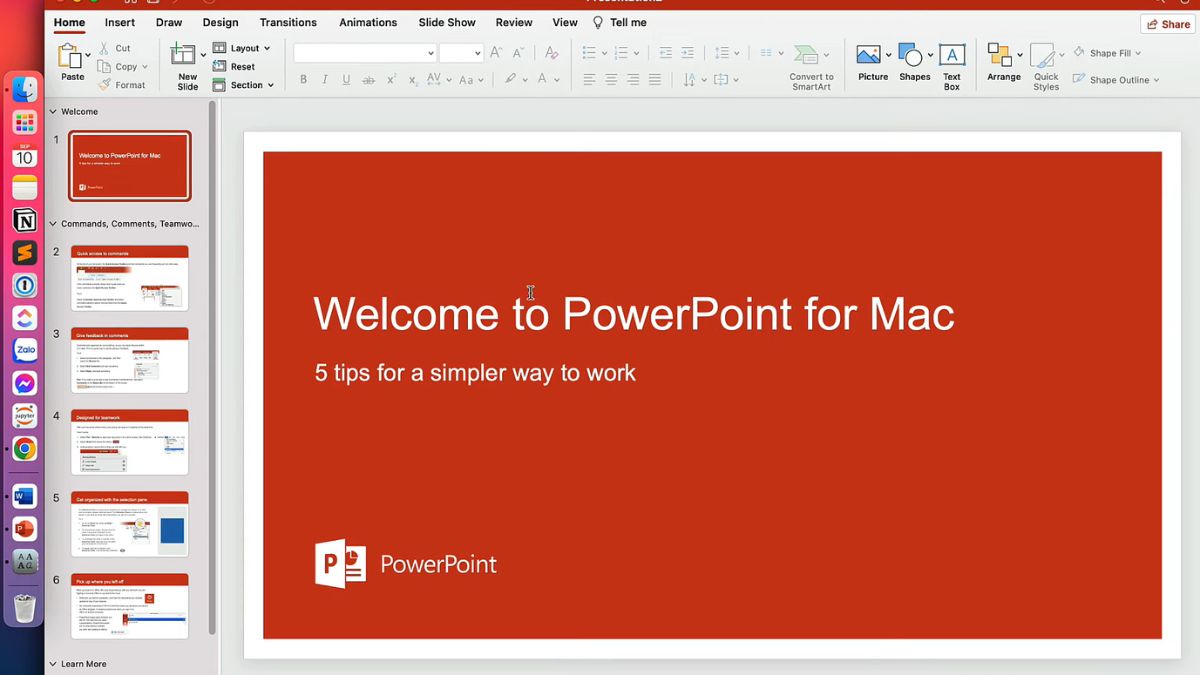Collapse the Welcome section
1200x675 pixels.
point(53,112)
